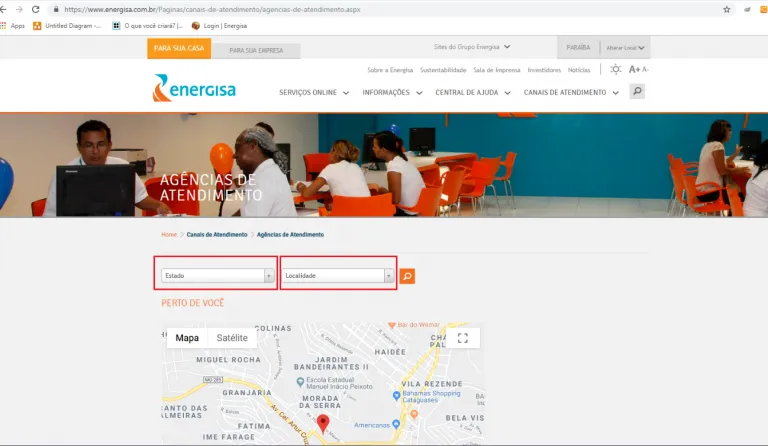The height and width of the screenshot is (446, 768).
Task: Click Agências de Atendimento breadcrumb
Action: pyautogui.click(x=290, y=235)
